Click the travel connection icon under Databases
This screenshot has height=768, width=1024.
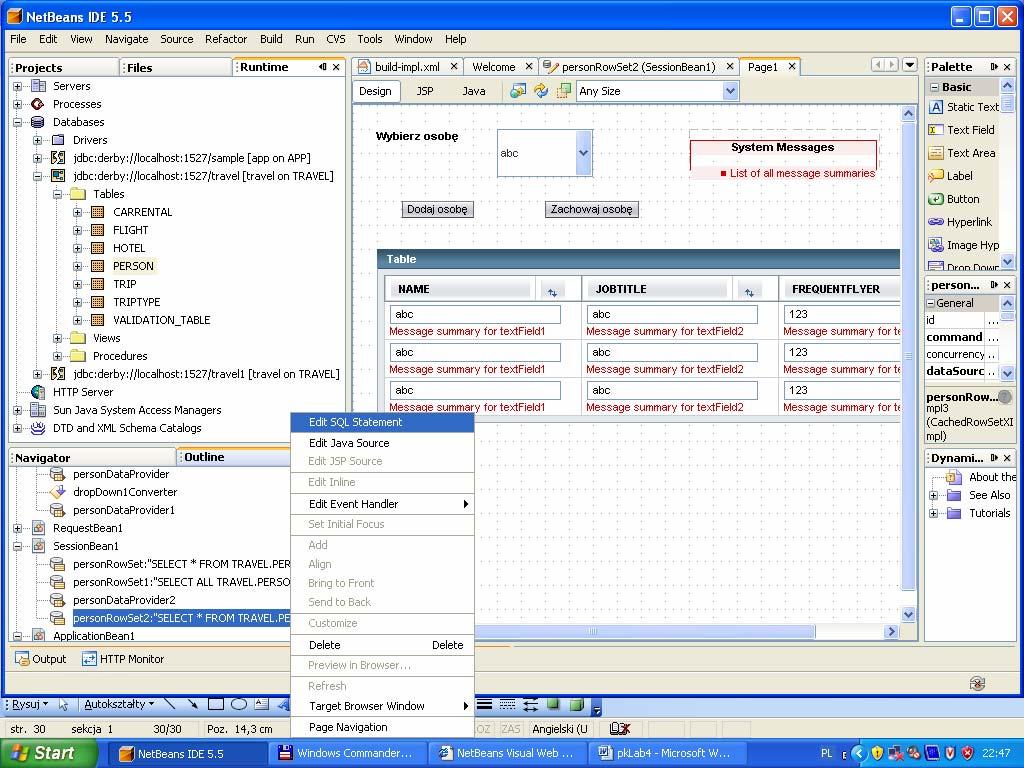coord(58,176)
